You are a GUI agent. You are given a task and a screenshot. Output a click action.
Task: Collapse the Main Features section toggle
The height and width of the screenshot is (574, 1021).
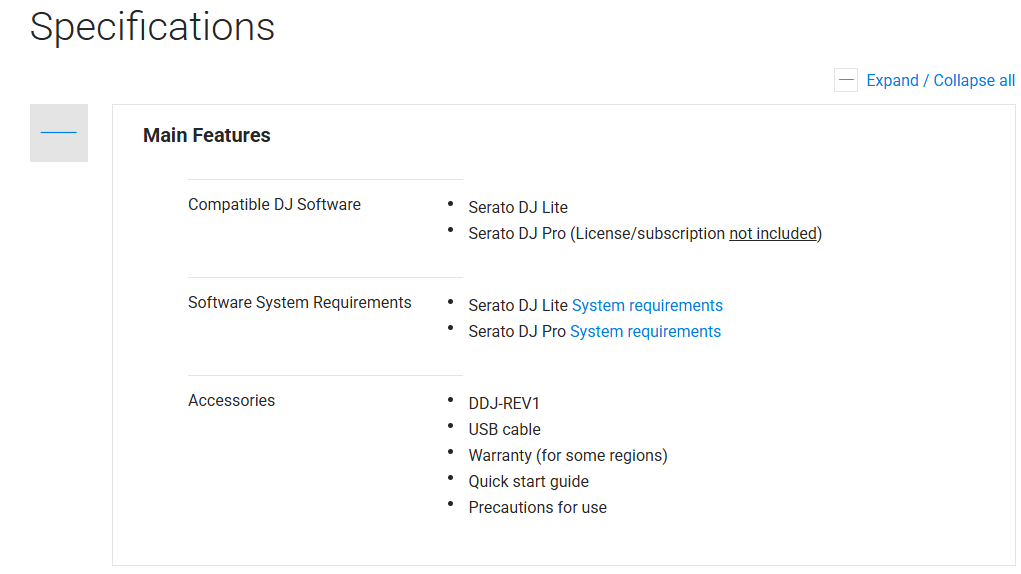click(59, 133)
